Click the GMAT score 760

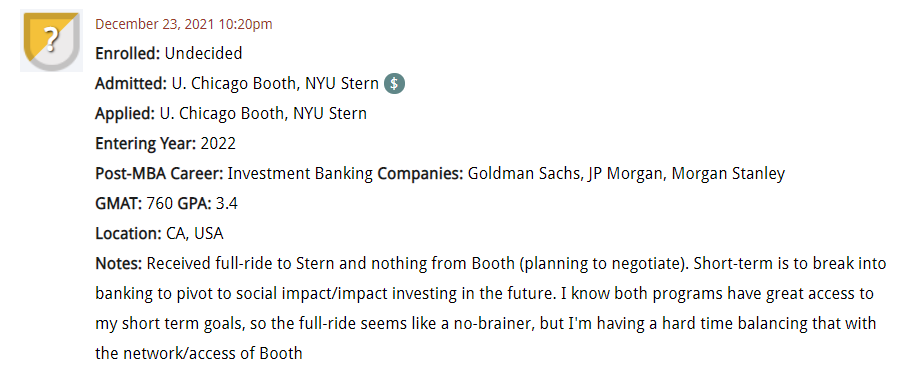coord(160,203)
